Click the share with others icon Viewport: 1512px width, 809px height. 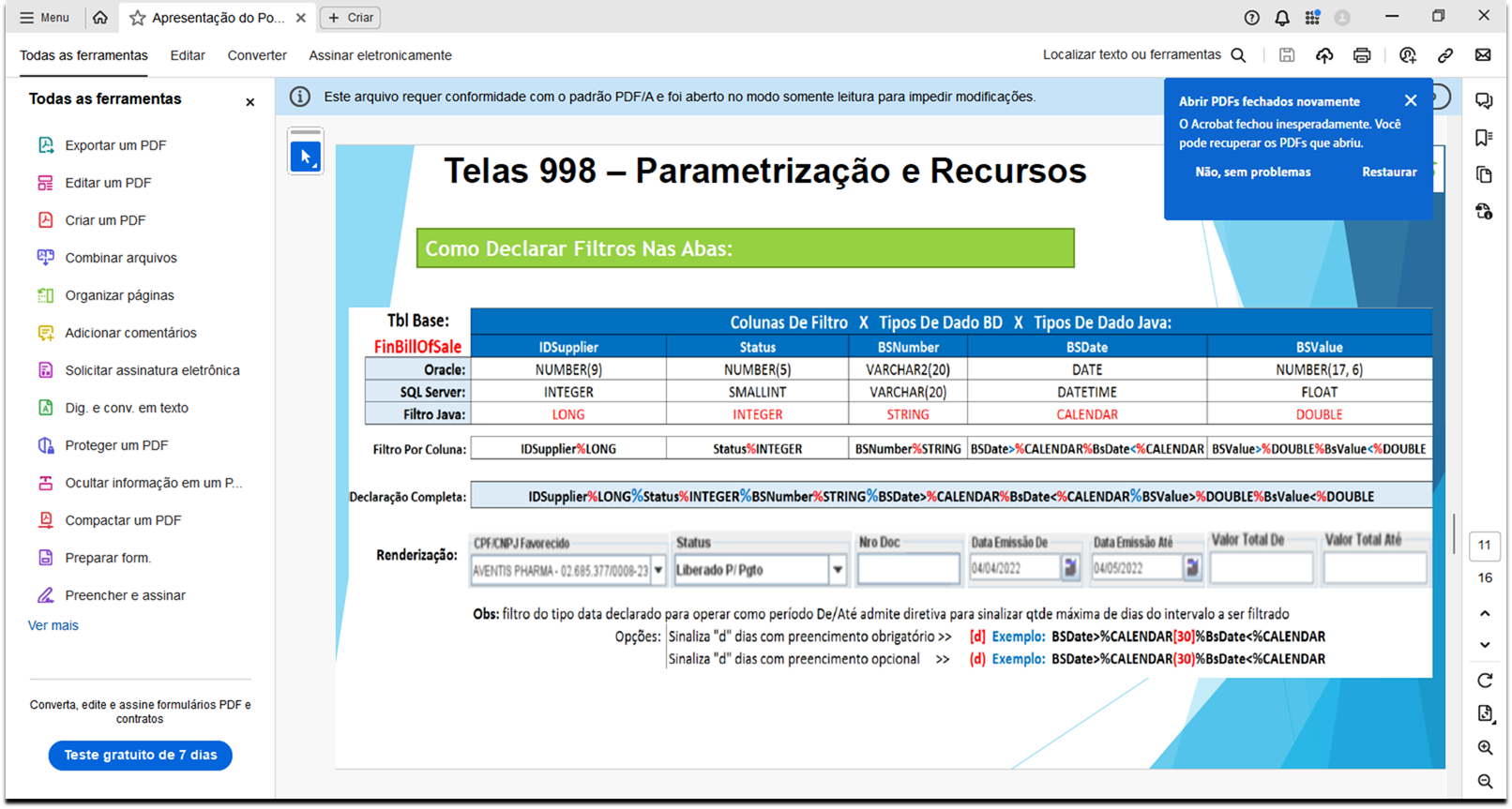[x=1408, y=55]
